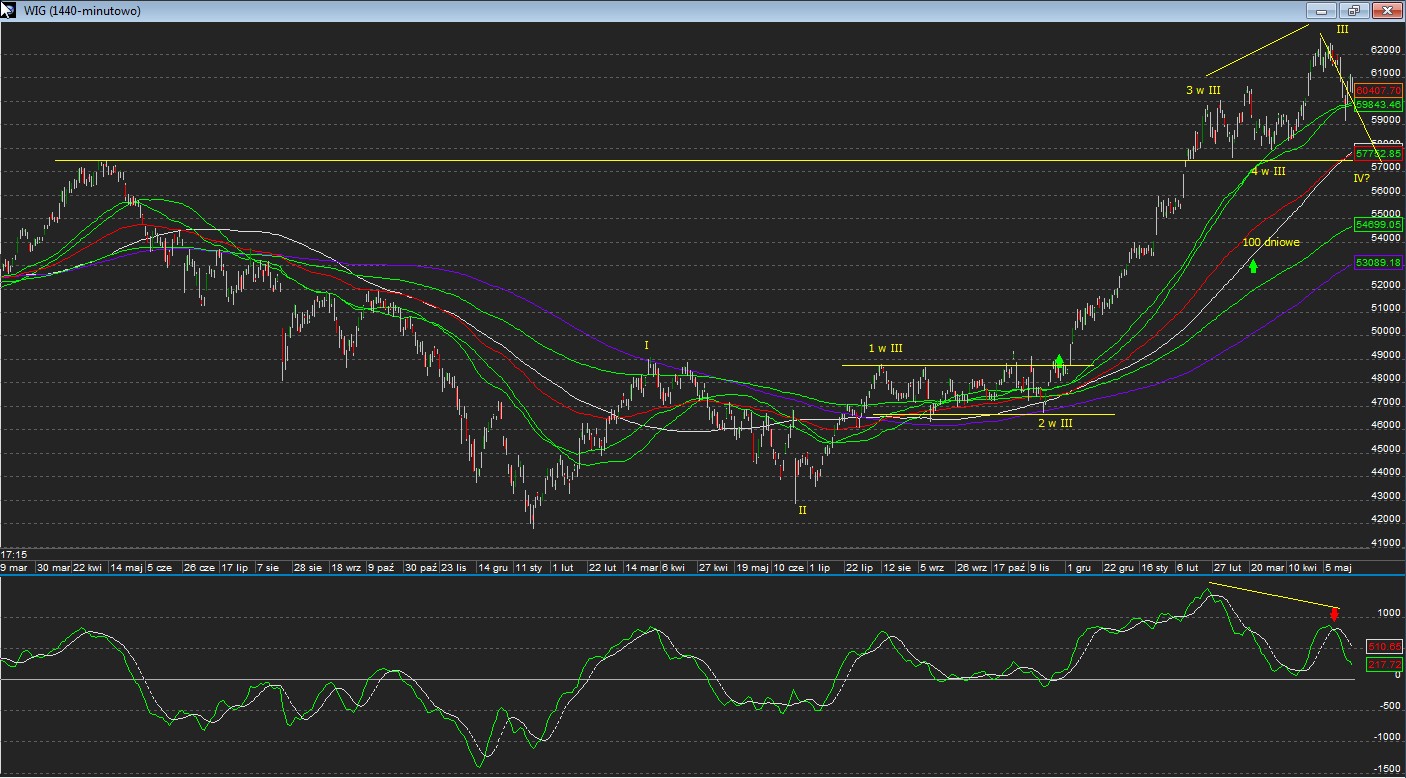Click the '1 gru' date on time axis
Screen dimensions: 1406x778
point(1078,568)
